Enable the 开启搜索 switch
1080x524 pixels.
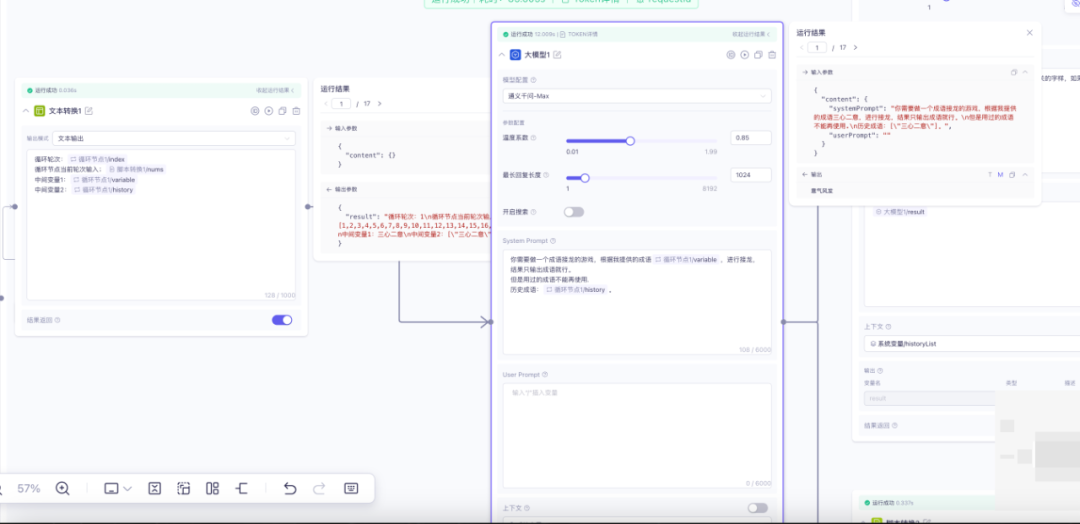click(x=573, y=212)
